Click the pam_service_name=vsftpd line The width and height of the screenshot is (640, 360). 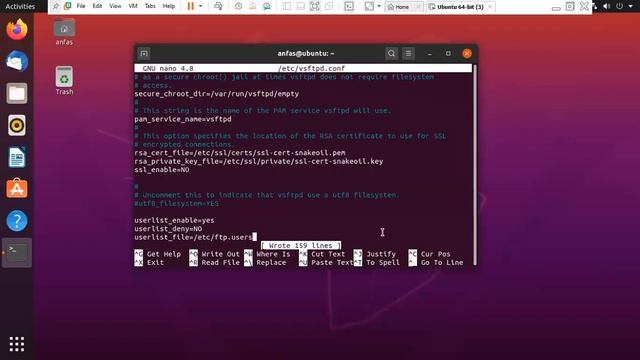[183, 119]
